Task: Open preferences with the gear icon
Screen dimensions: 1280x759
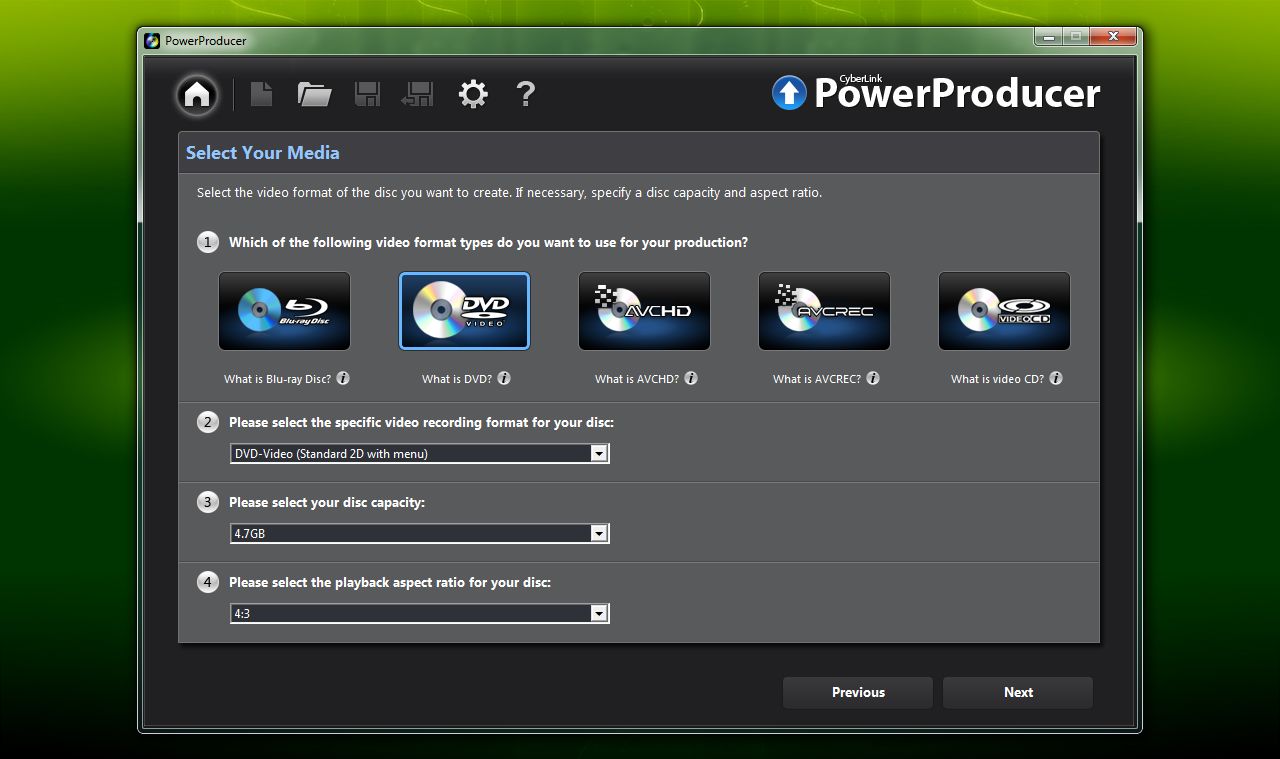Action: click(x=473, y=94)
